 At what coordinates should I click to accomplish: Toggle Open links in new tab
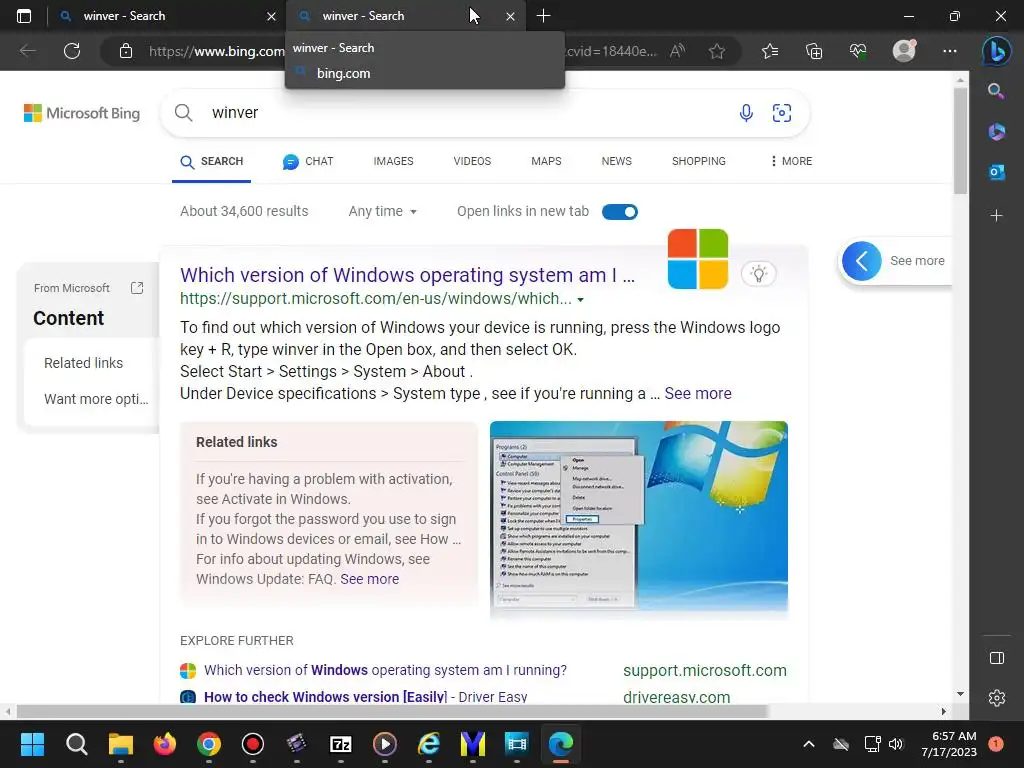tap(619, 212)
